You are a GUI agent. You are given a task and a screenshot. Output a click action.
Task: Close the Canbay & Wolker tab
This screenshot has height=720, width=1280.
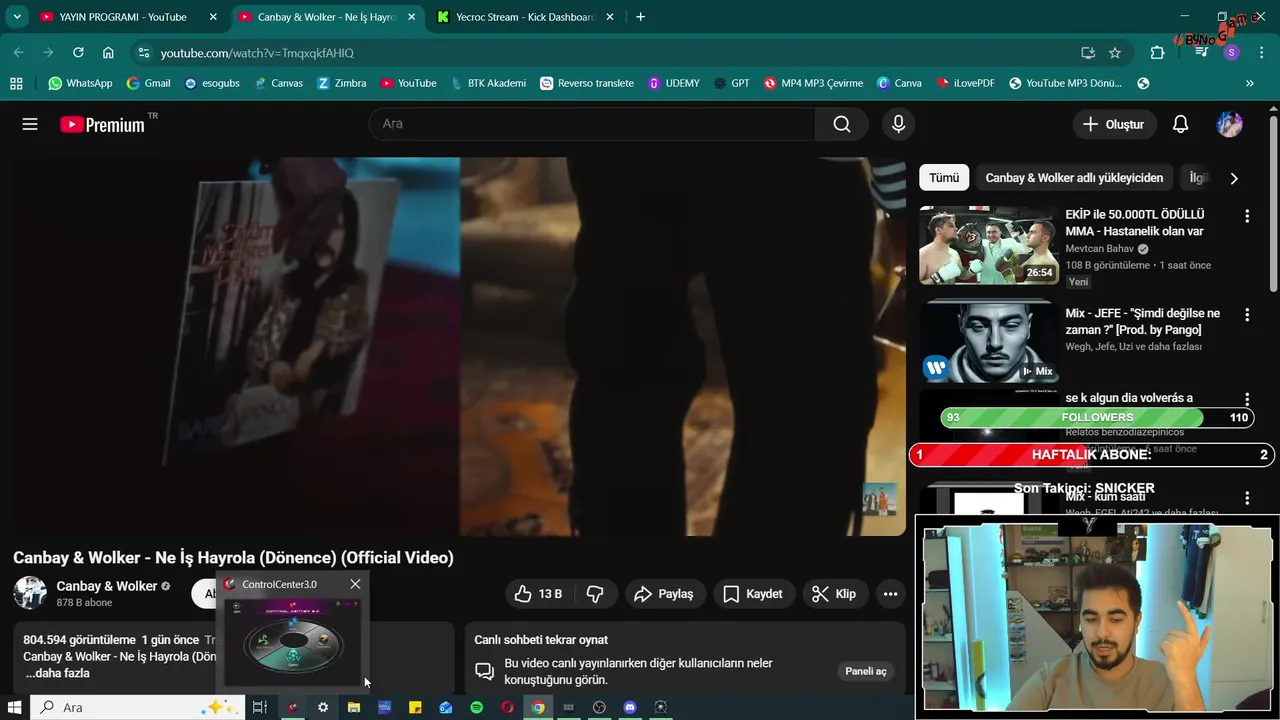click(x=411, y=17)
